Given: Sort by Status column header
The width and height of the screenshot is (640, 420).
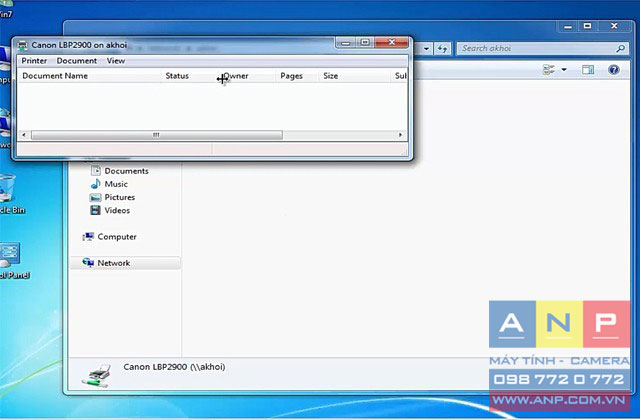Looking at the screenshot, I should coord(177,76).
